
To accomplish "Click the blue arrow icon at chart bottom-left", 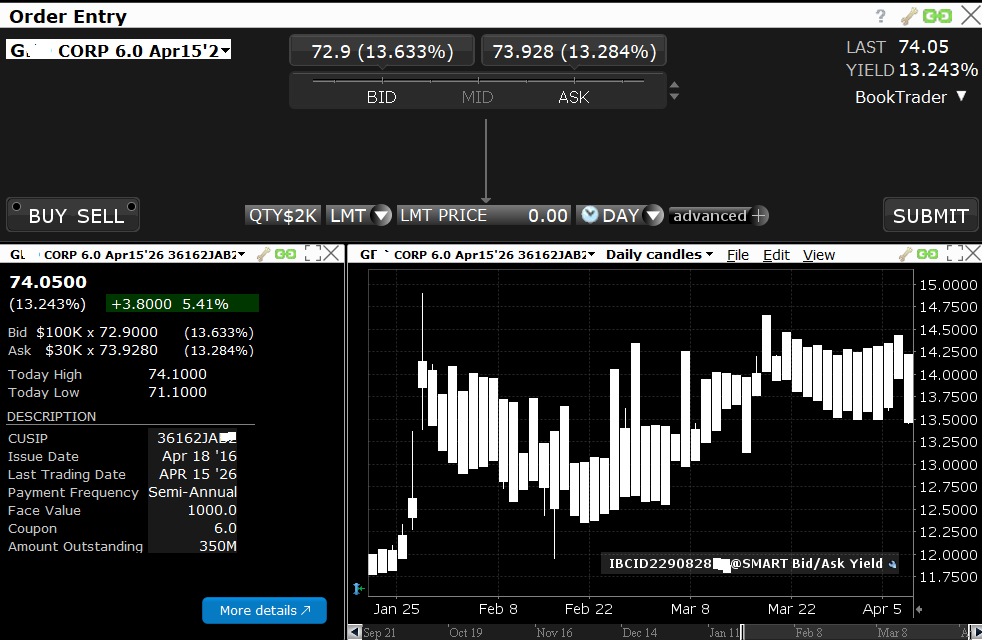I will click(x=357, y=589).
